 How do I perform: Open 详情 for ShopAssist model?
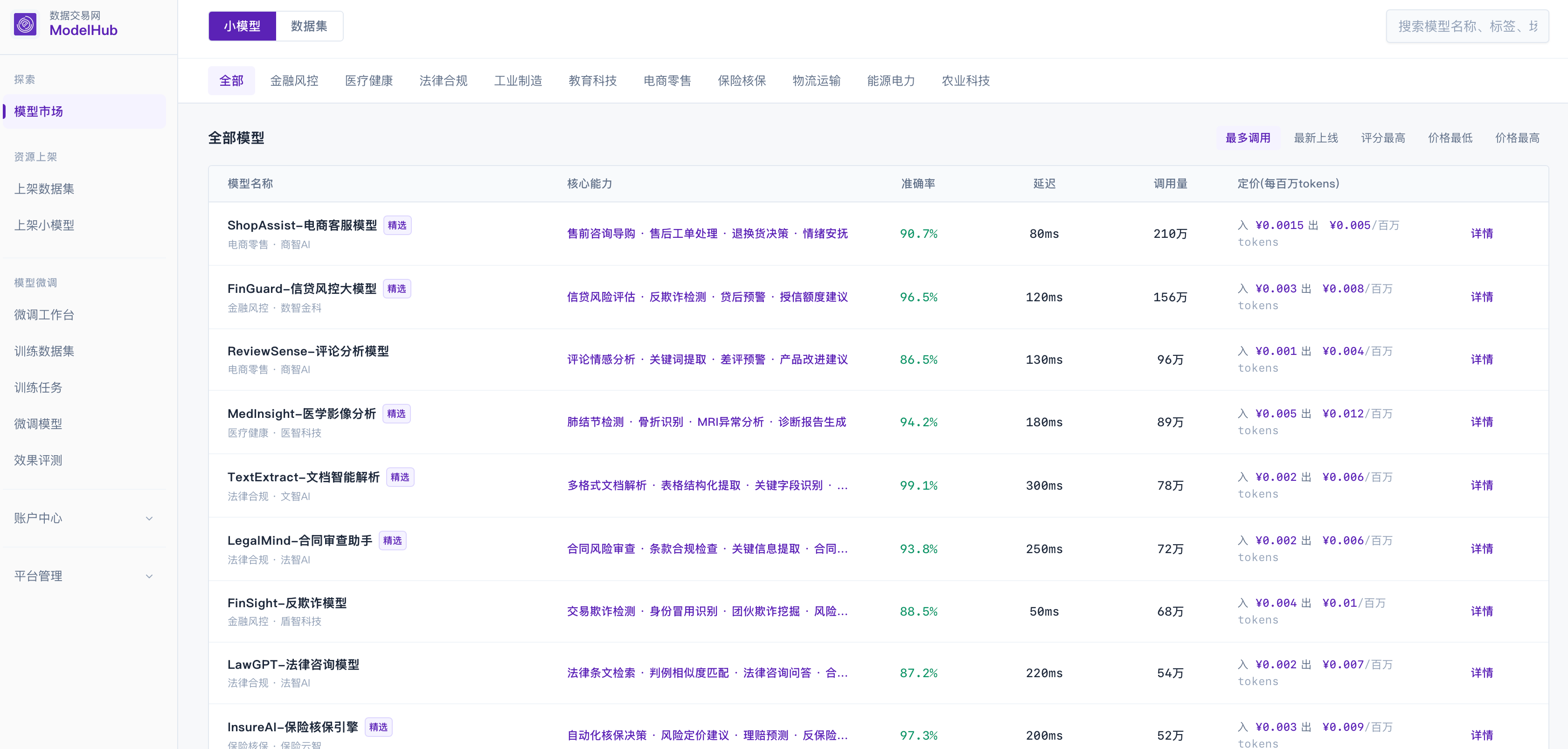(x=1482, y=234)
